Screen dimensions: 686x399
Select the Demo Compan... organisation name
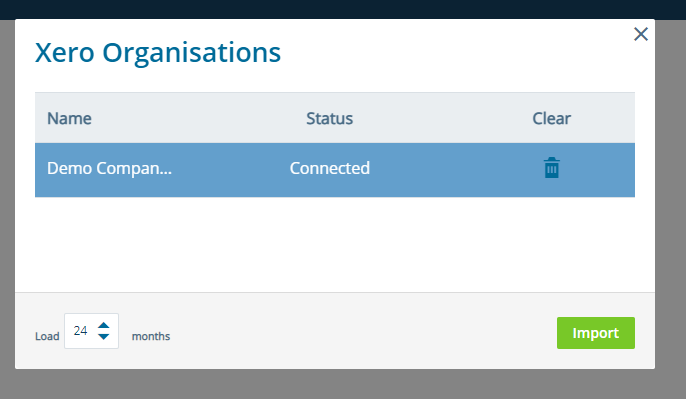(109, 168)
